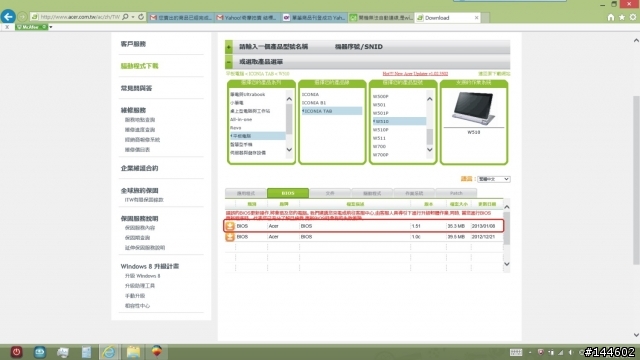This screenshot has height=360, width=640.
Task: Select ICONIA B1 in brand list
Action: click(313, 103)
